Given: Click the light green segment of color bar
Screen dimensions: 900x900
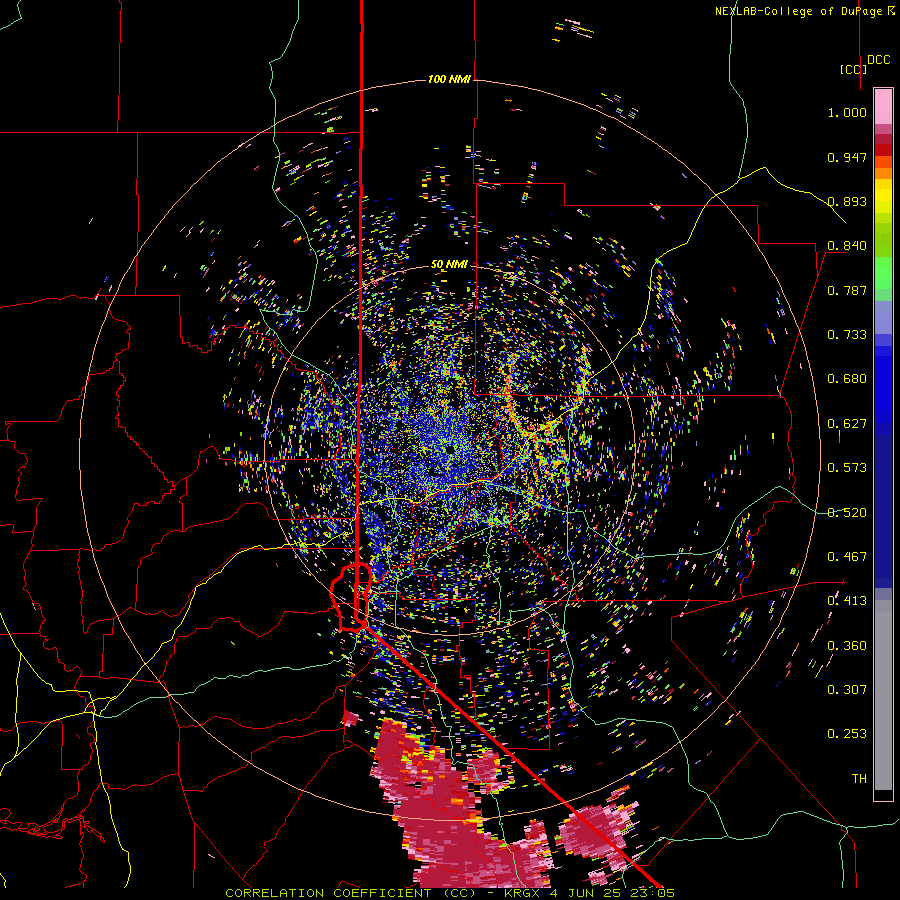Looking at the screenshot, I should click(x=883, y=273).
